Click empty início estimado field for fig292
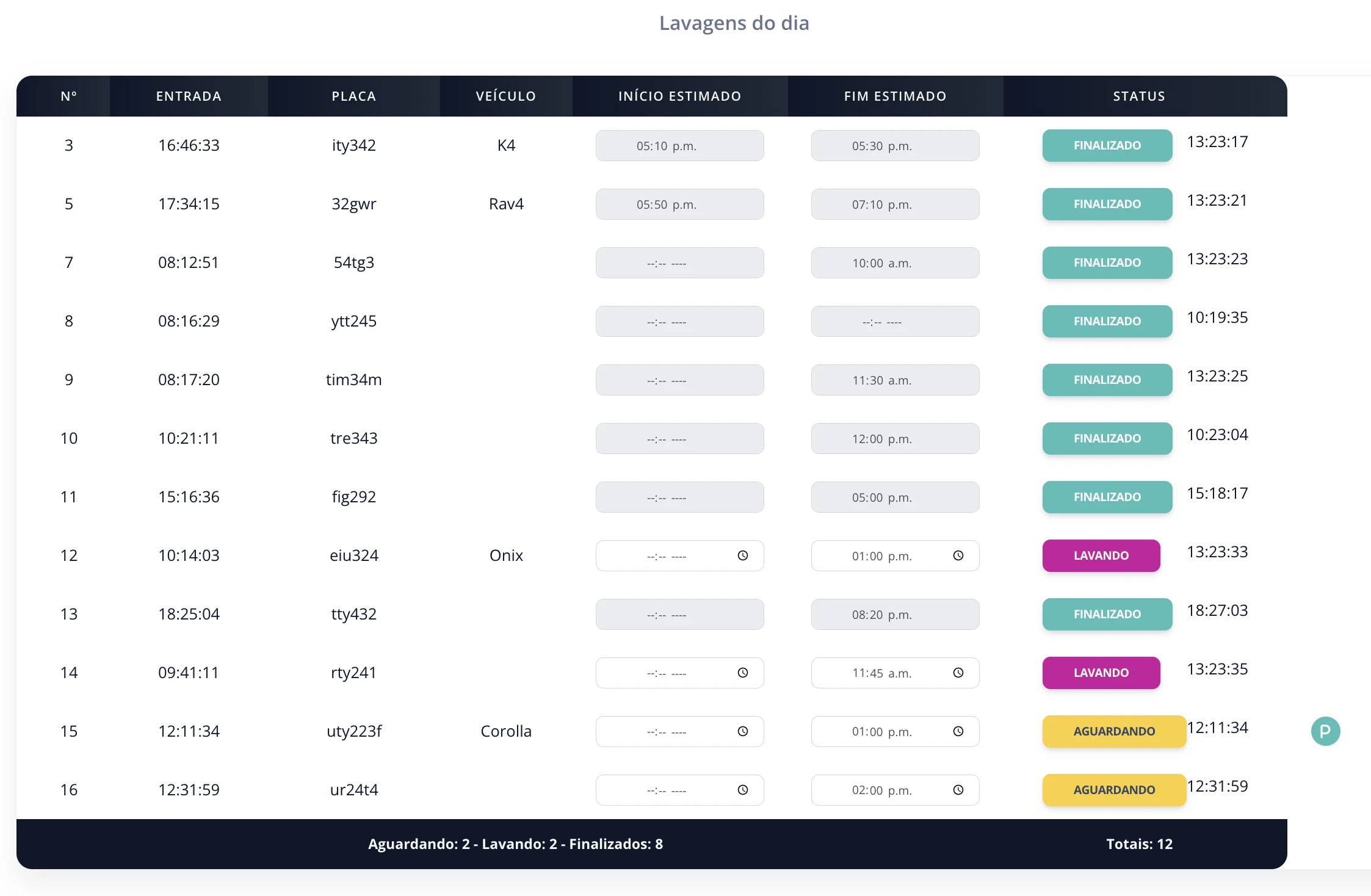This screenshot has width=1371, height=896. point(679,497)
